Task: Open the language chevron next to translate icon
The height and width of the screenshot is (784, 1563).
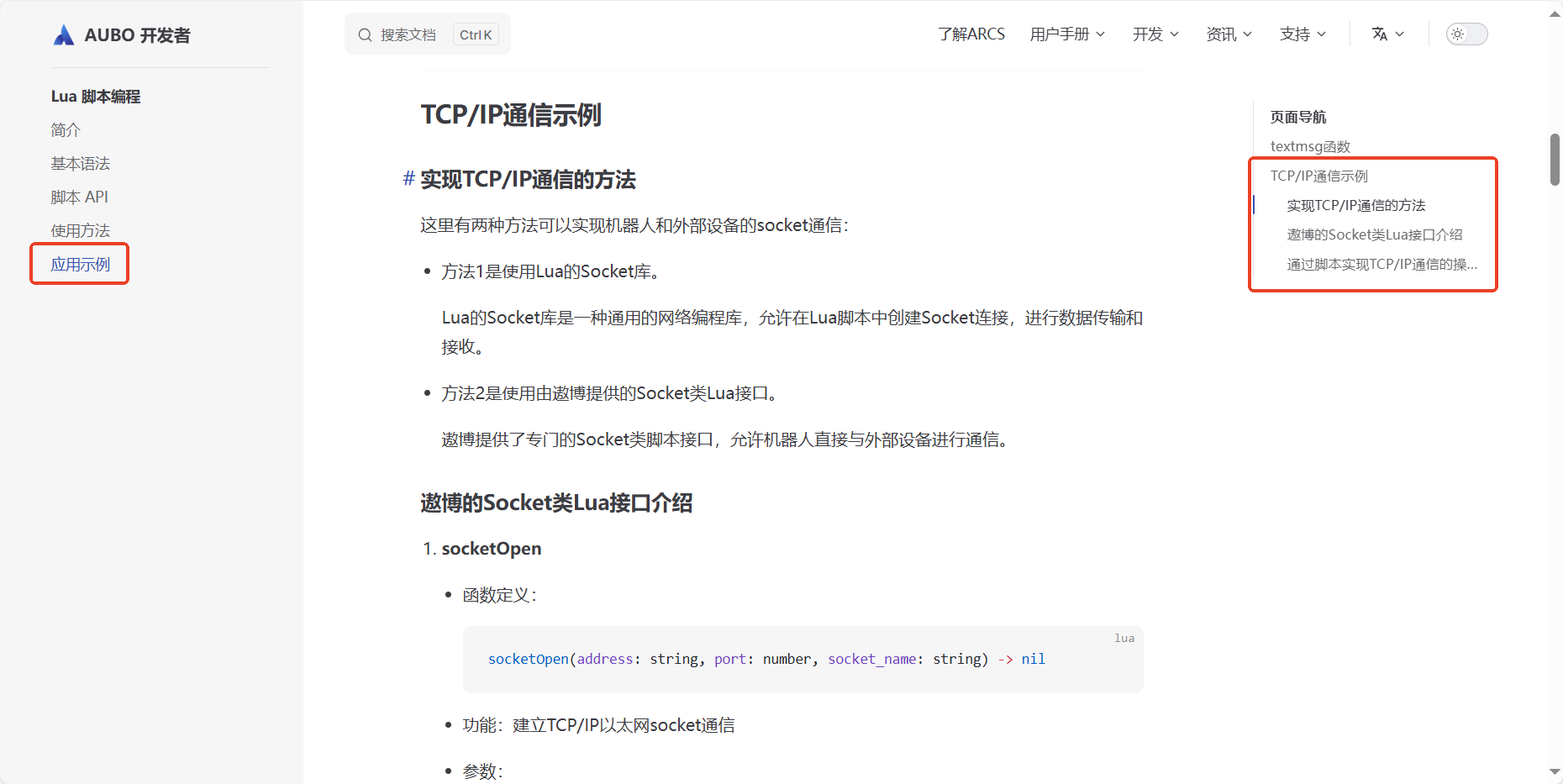Action: coord(1399,34)
